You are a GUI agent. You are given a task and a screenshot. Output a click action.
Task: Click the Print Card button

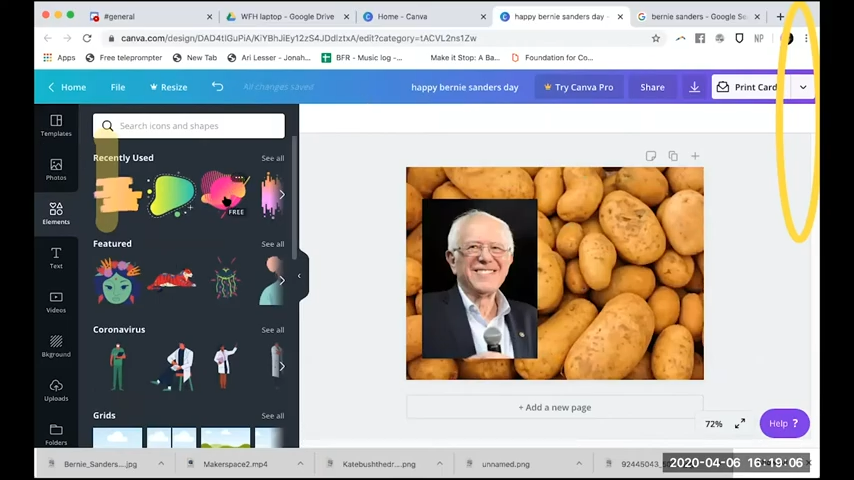point(749,87)
